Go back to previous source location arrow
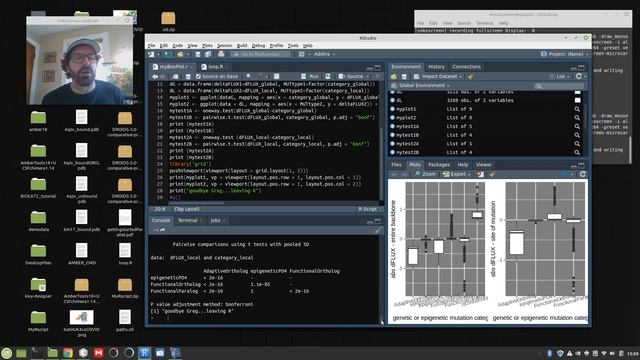 (x=155, y=76)
